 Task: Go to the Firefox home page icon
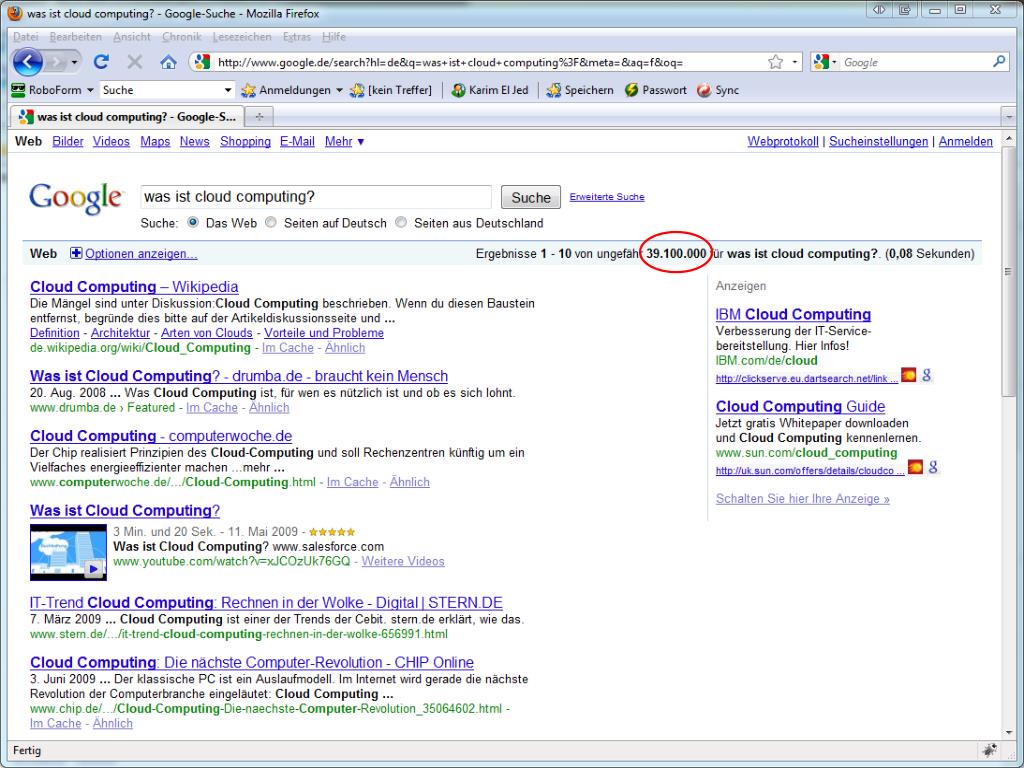pyautogui.click(x=168, y=62)
